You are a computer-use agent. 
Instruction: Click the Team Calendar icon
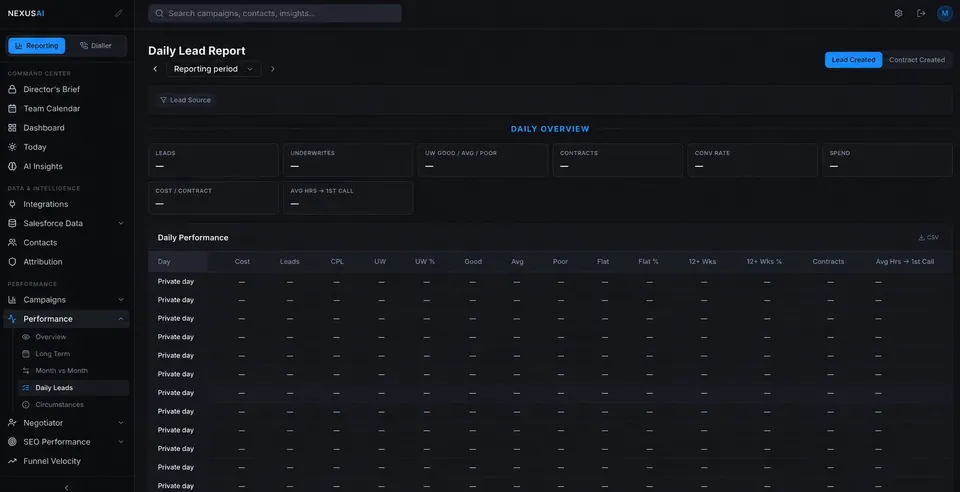point(12,108)
